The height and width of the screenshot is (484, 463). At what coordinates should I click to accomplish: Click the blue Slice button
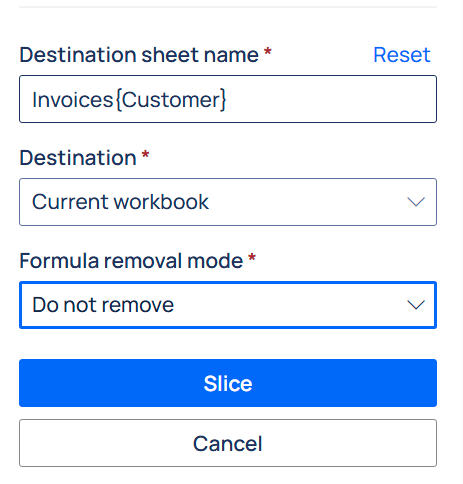coord(228,383)
